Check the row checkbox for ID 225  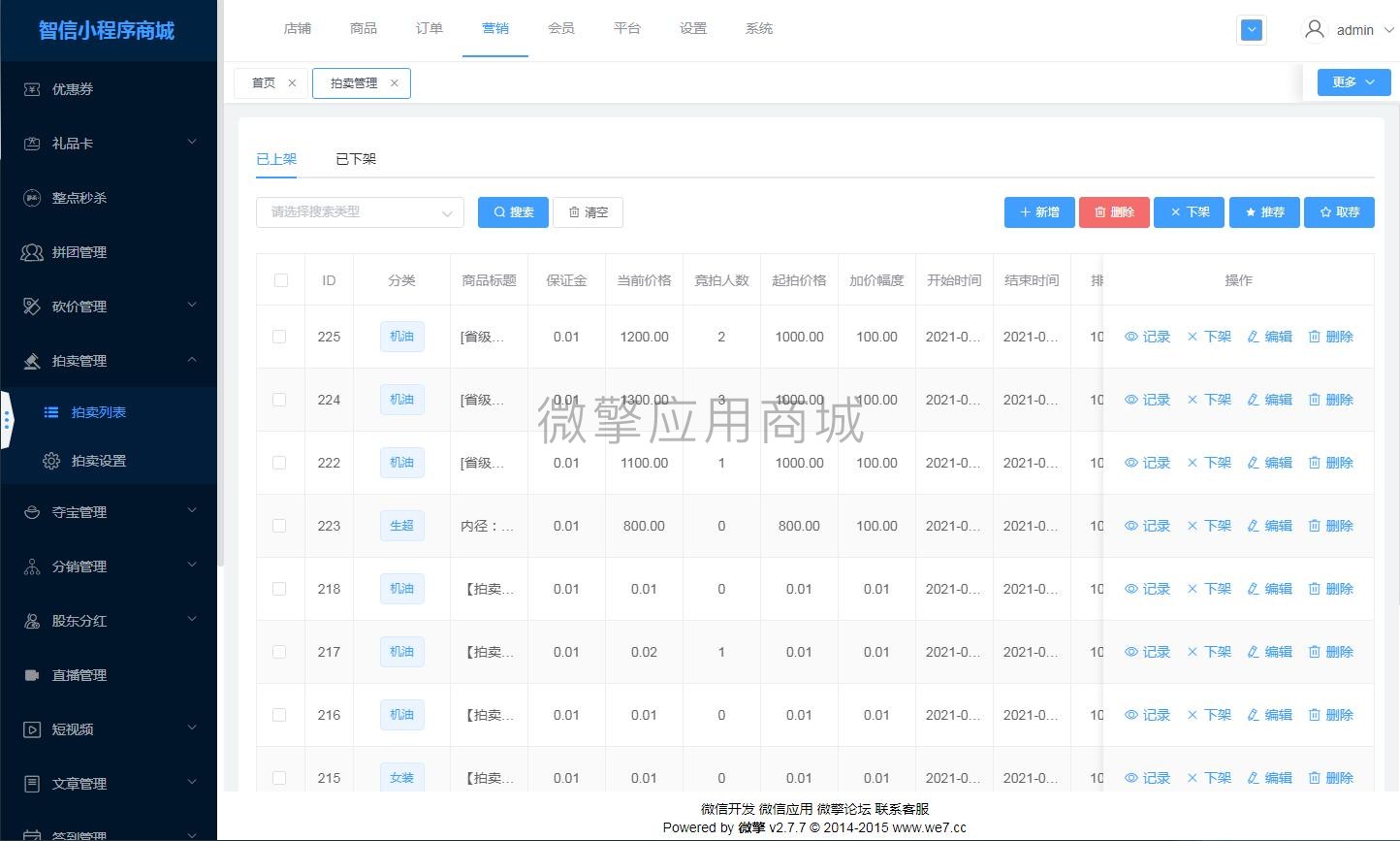point(279,337)
